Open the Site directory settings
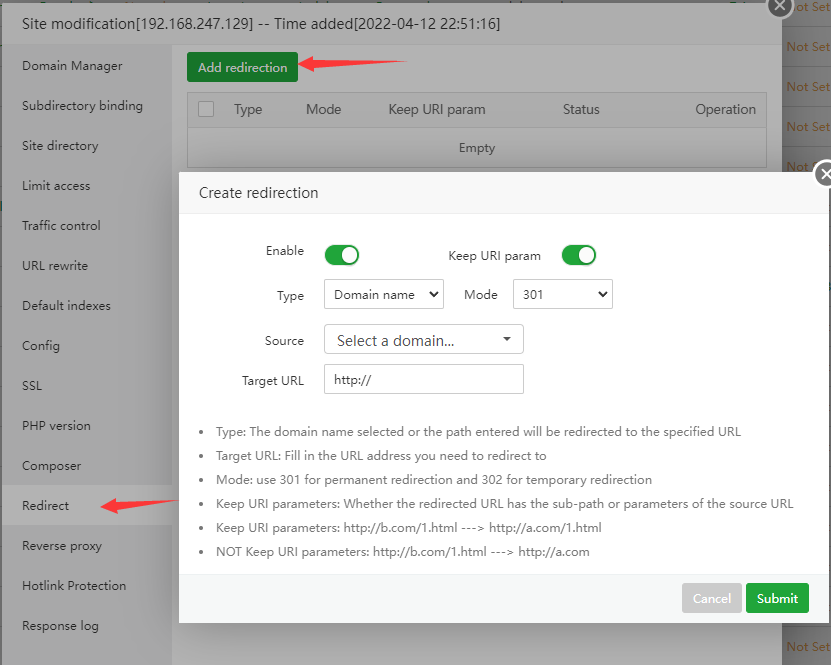The height and width of the screenshot is (665, 831). click(61, 145)
